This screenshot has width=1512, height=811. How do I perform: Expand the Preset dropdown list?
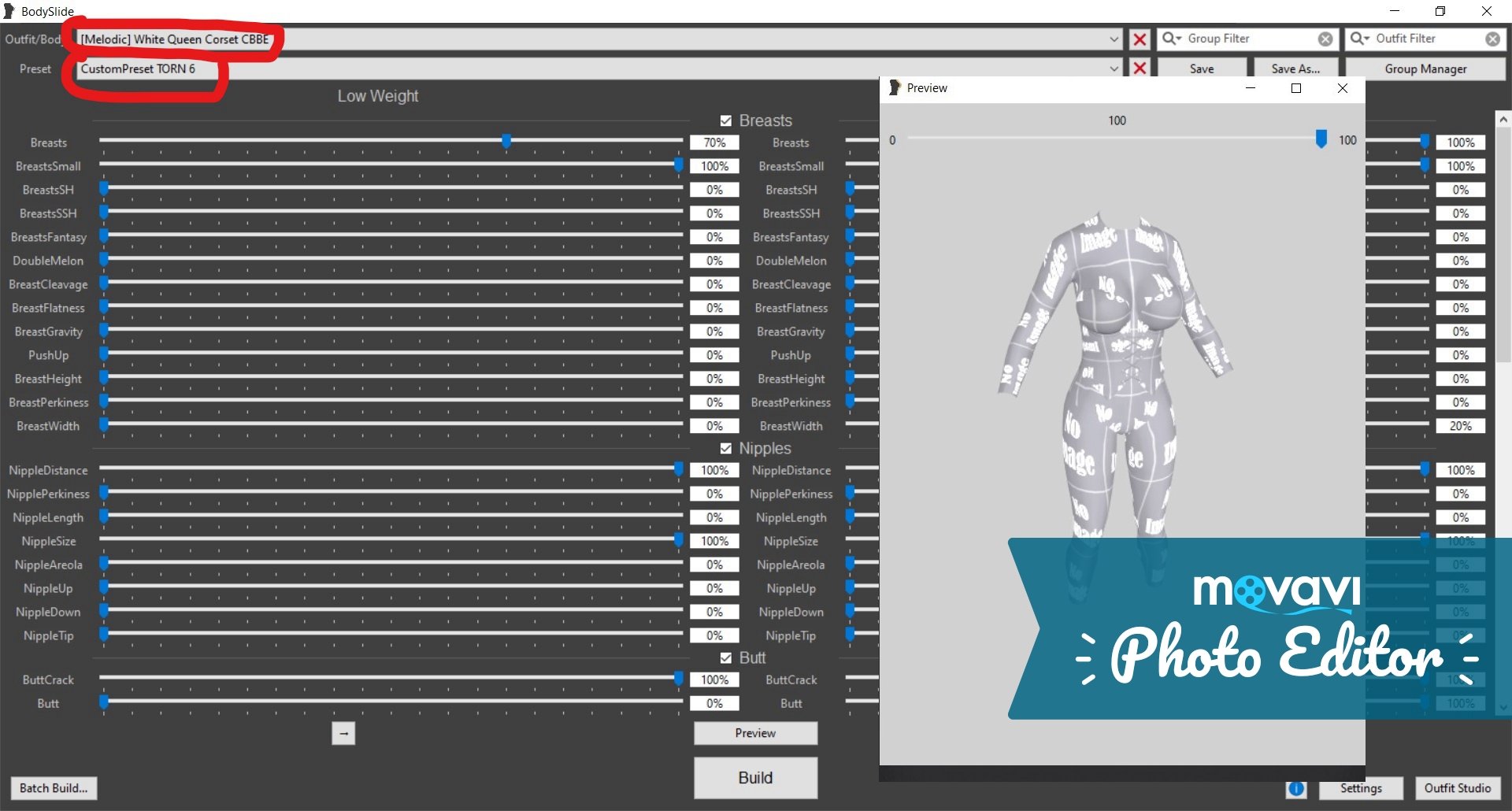click(1114, 69)
